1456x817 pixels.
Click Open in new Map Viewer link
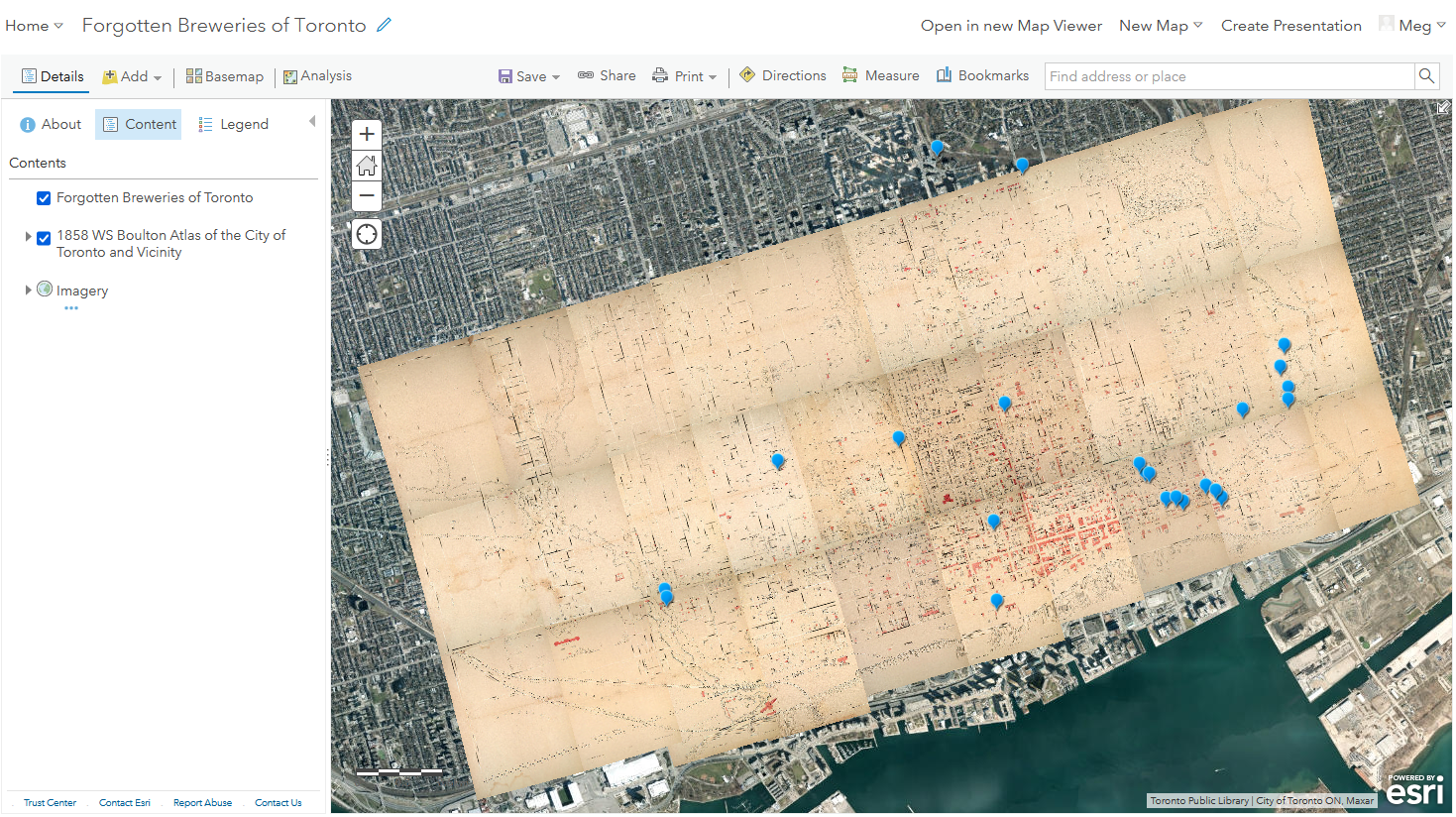(x=1011, y=26)
